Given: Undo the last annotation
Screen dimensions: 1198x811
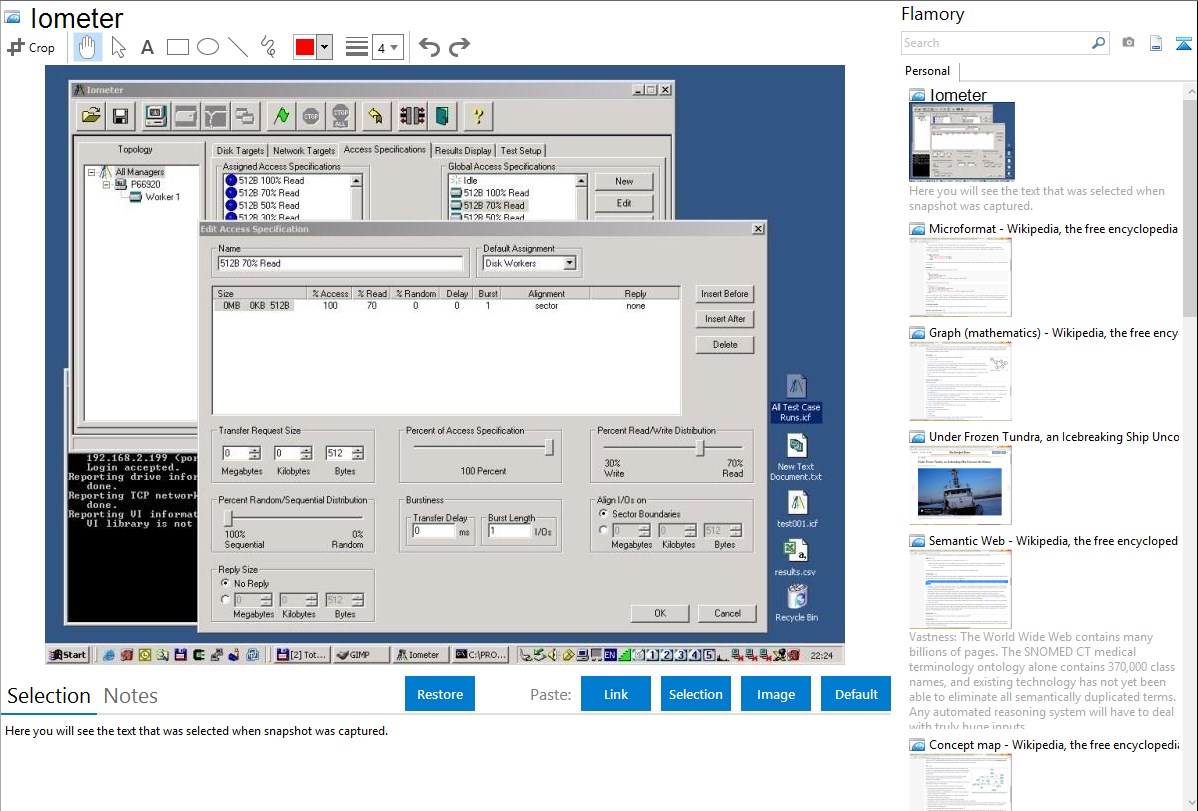Looking at the screenshot, I should (x=429, y=47).
